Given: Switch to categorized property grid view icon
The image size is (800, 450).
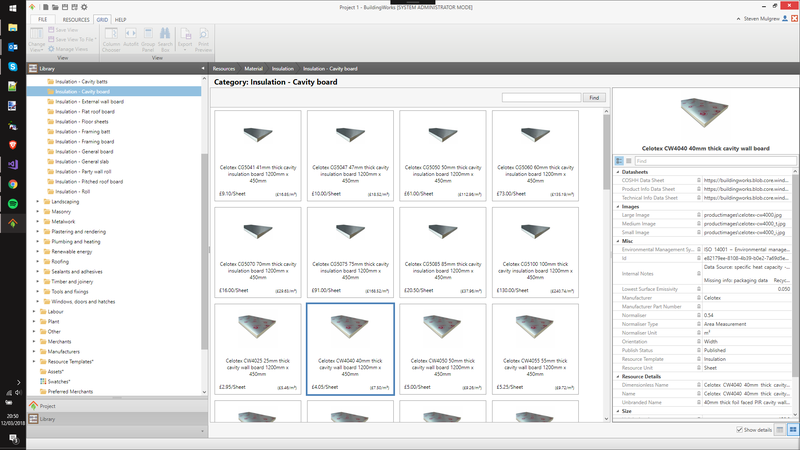Looking at the screenshot, I should pos(619,161).
